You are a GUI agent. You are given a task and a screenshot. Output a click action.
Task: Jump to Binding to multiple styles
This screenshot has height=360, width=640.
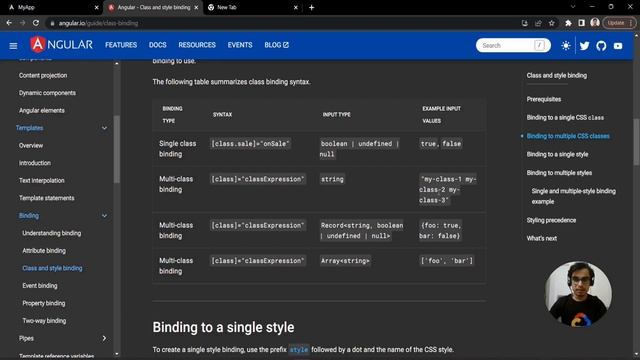pos(559,173)
